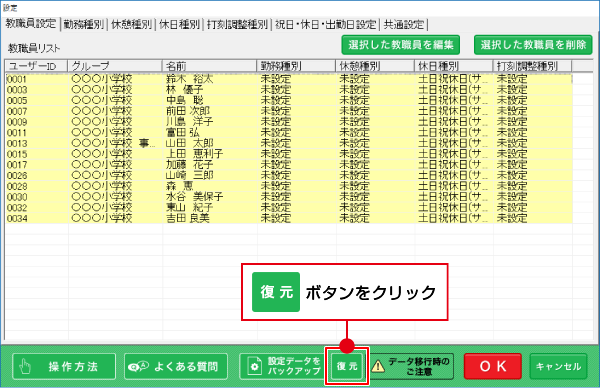Viewport: 600px width, 388px height.
Task: Open the 教職員設定 tab
Action: point(30,24)
